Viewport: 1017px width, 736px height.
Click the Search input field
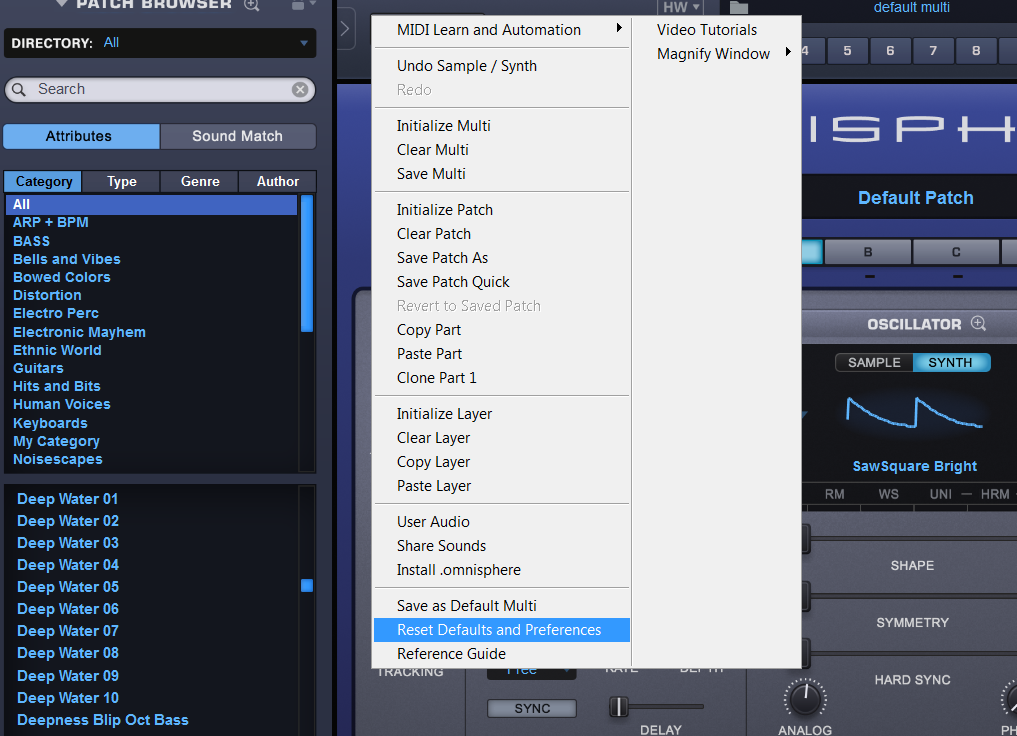(x=160, y=89)
